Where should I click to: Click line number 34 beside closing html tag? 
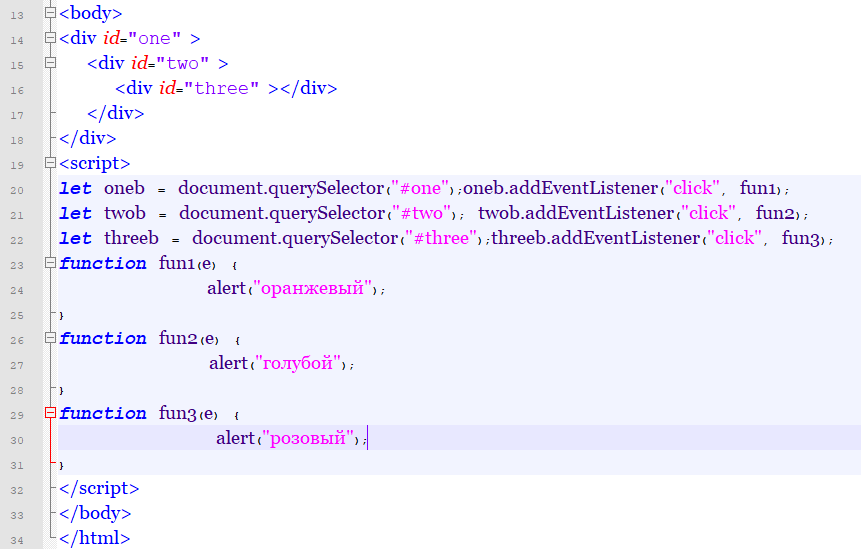coord(17,540)
